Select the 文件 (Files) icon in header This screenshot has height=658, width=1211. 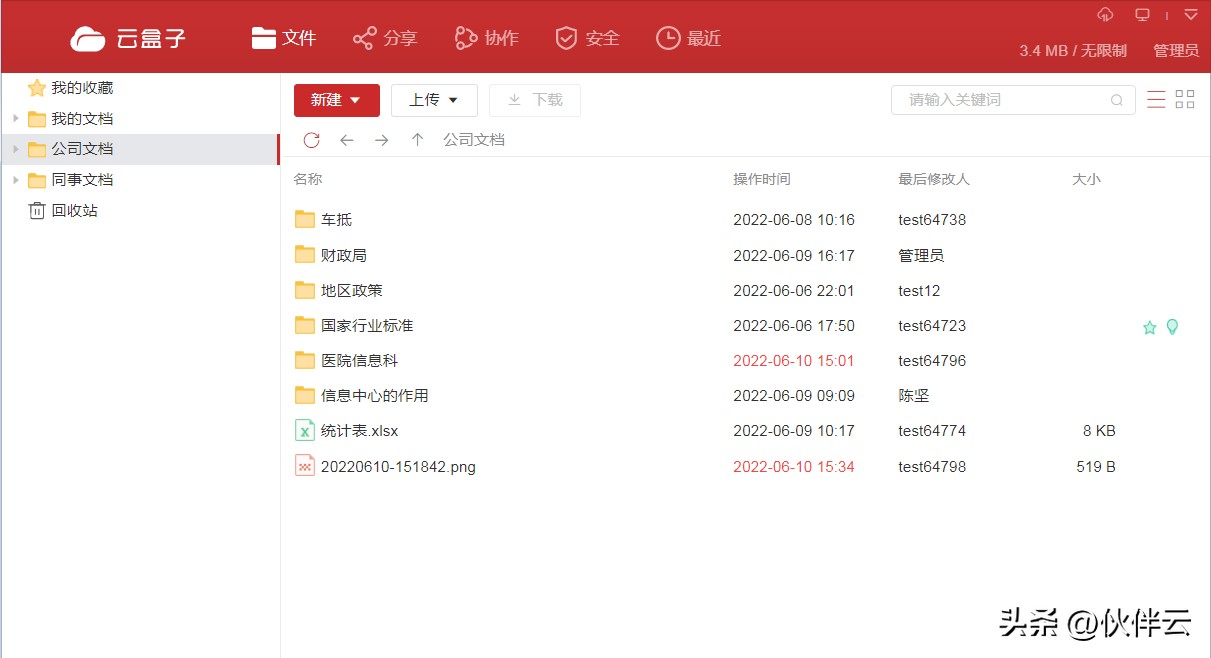pyautogui.click(x=262, y=37)
